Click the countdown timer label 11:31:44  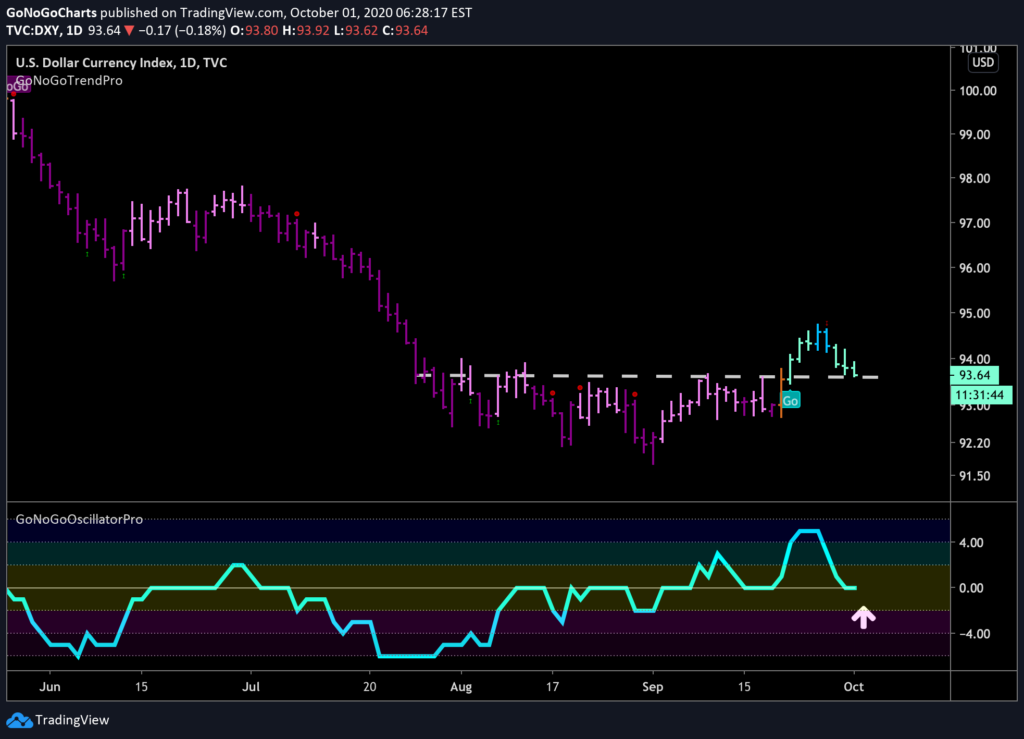click(980, 395)
